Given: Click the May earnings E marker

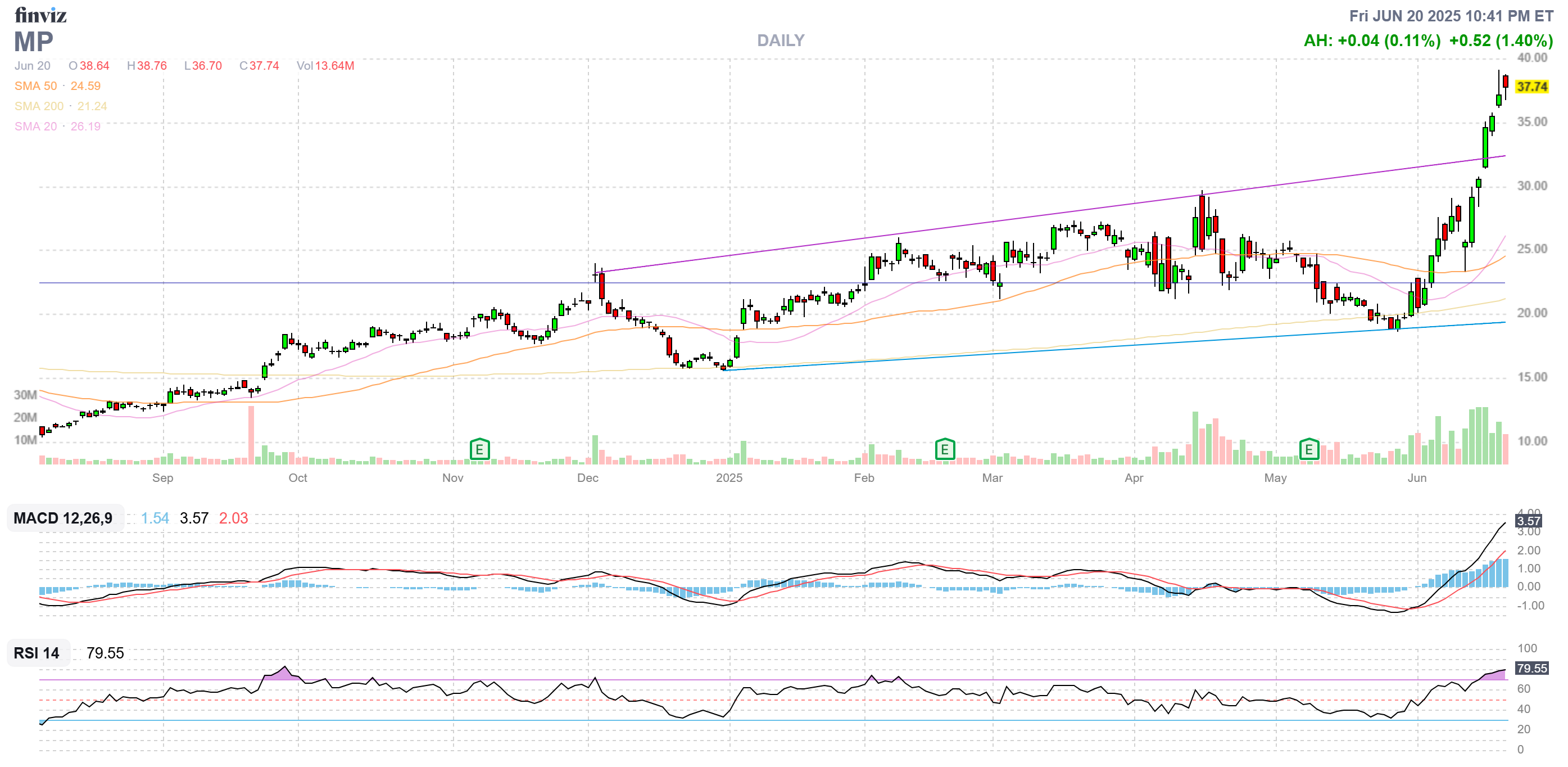Looking at the screenshot, I should [1309, 450].
